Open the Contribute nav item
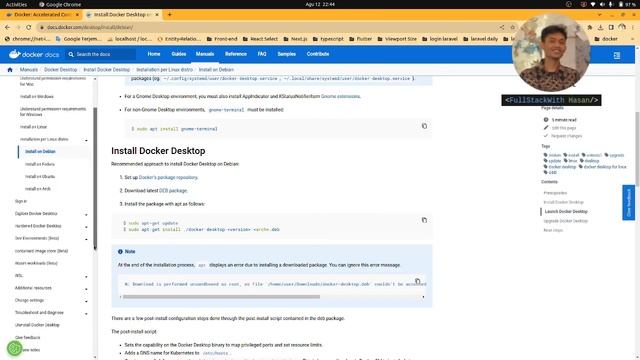 tap(318, 54)
